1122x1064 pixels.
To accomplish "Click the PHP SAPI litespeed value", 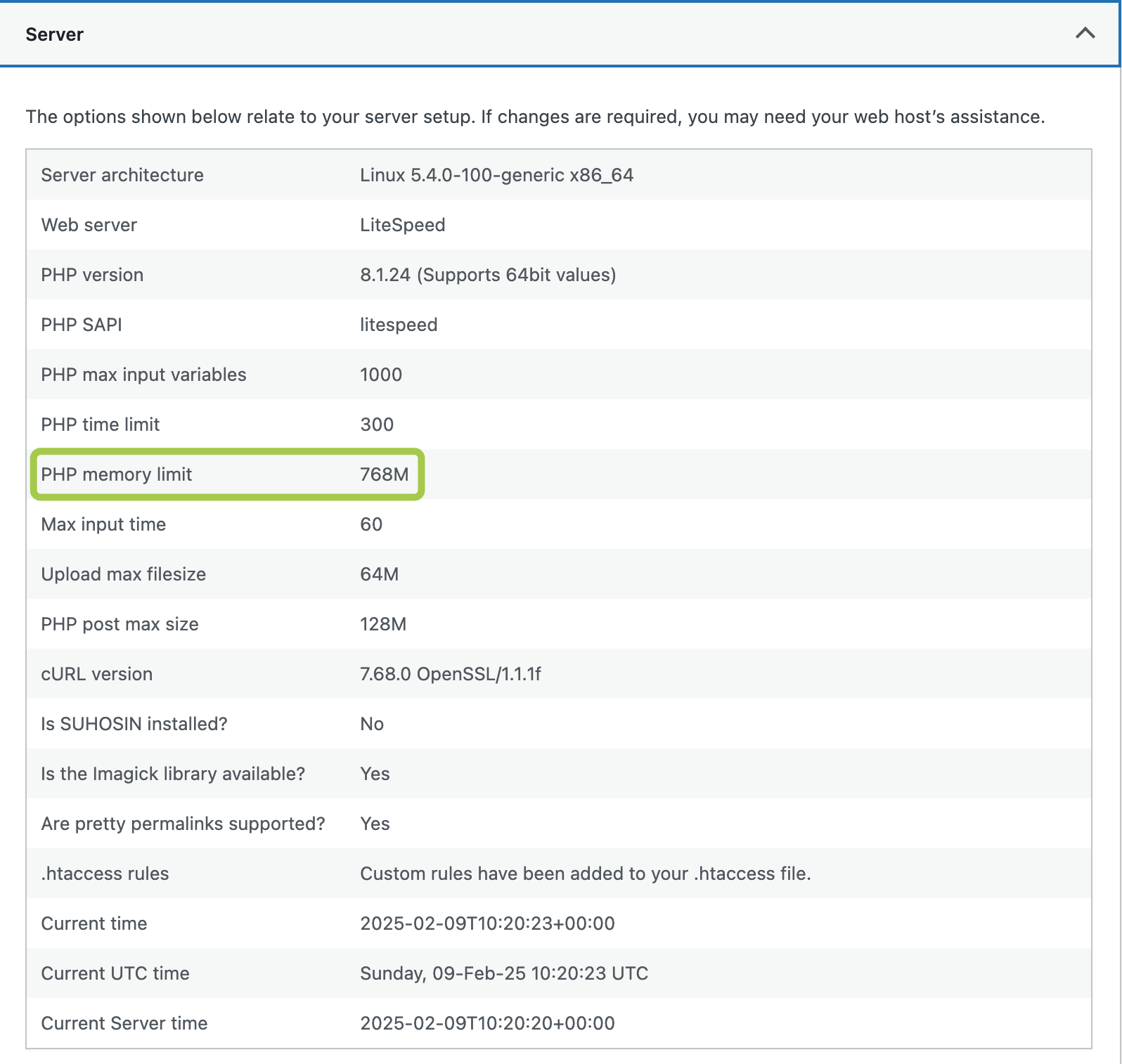I will (x=399, y=325).
